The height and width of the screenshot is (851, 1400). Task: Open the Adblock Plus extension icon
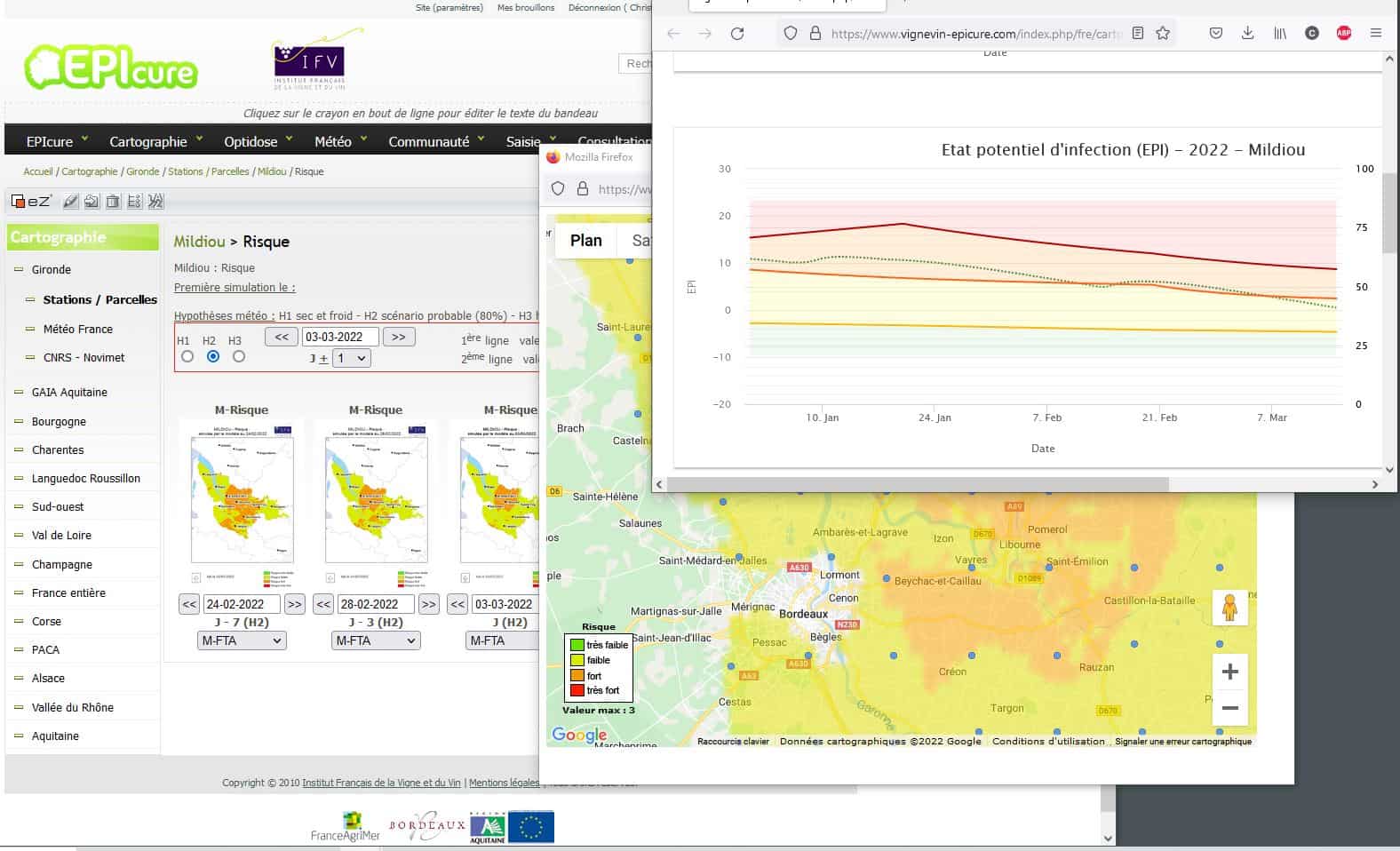click(x=1344, y=34)
